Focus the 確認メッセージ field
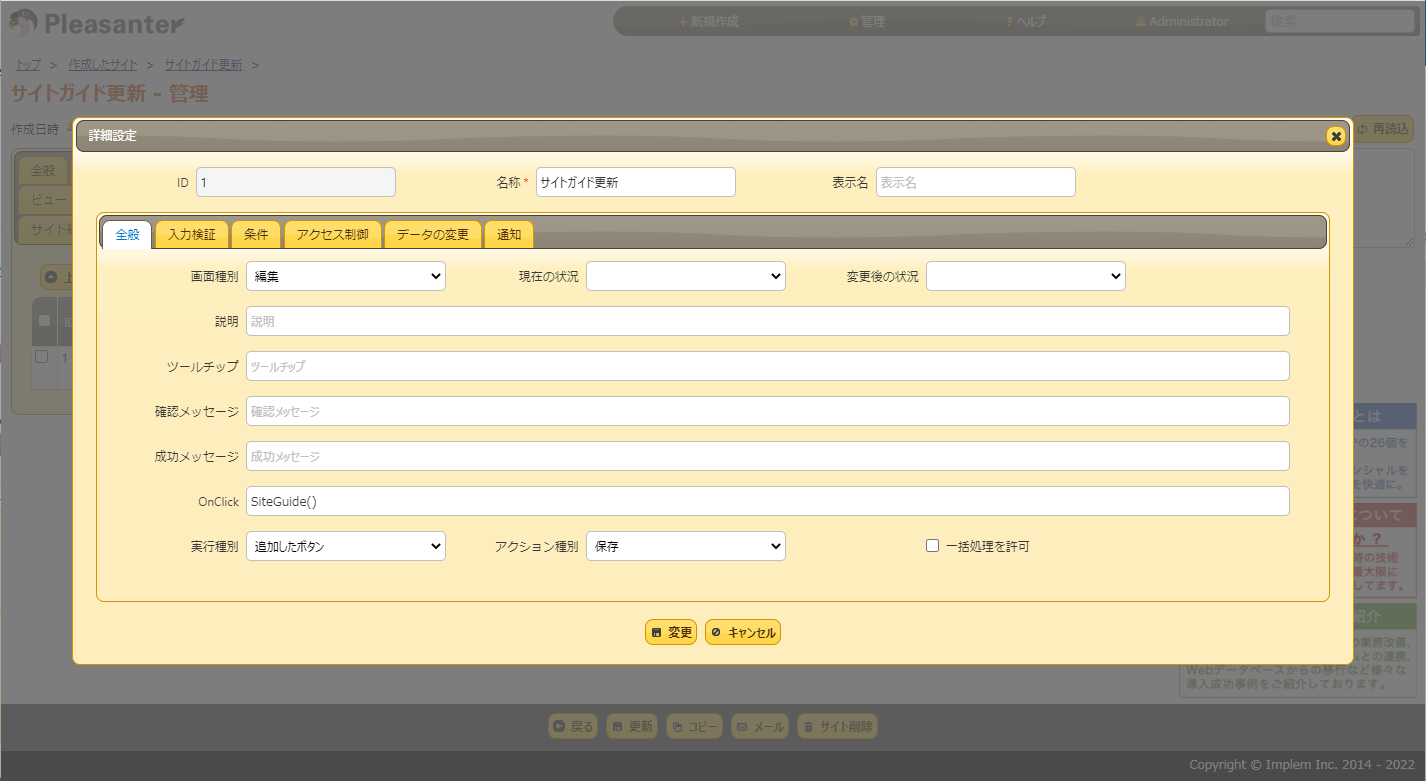Screen dimensions: 1426x781 (x=768, y=411)
